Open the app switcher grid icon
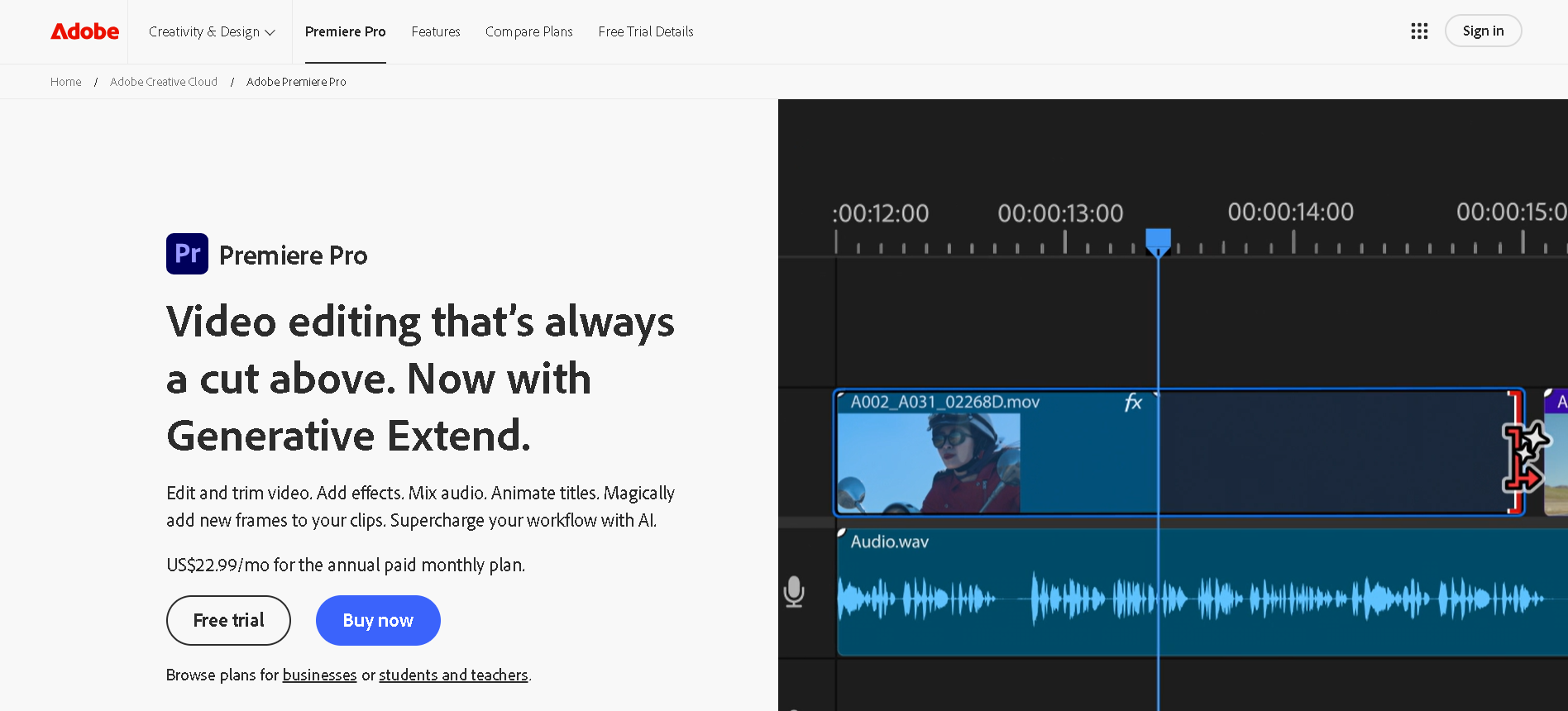 1419,31
